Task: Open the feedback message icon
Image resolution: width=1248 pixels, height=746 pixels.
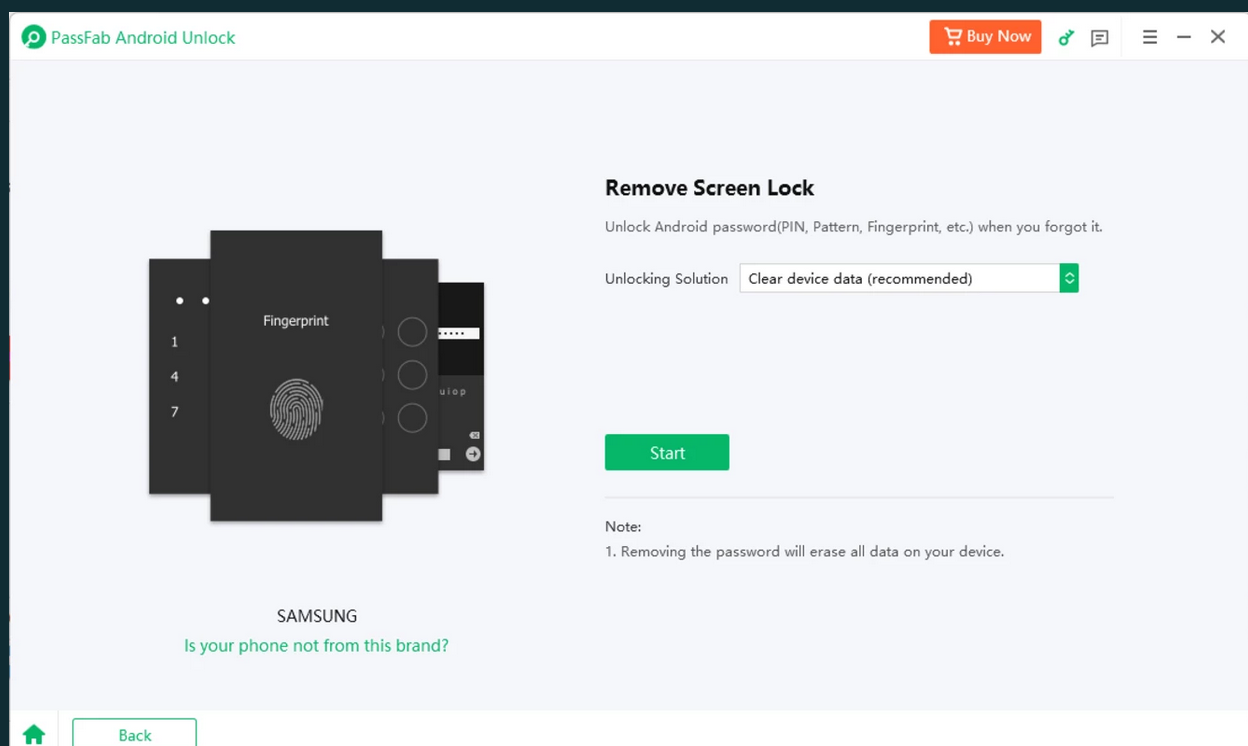Action: (x=1100, y=38)
